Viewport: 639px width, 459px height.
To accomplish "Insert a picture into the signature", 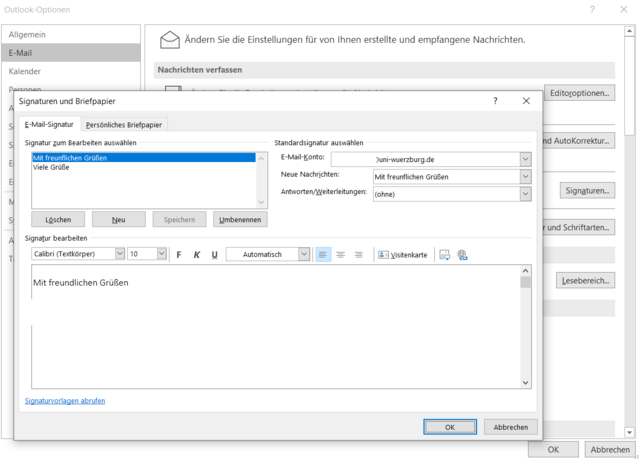I will [x=445, y=255].
